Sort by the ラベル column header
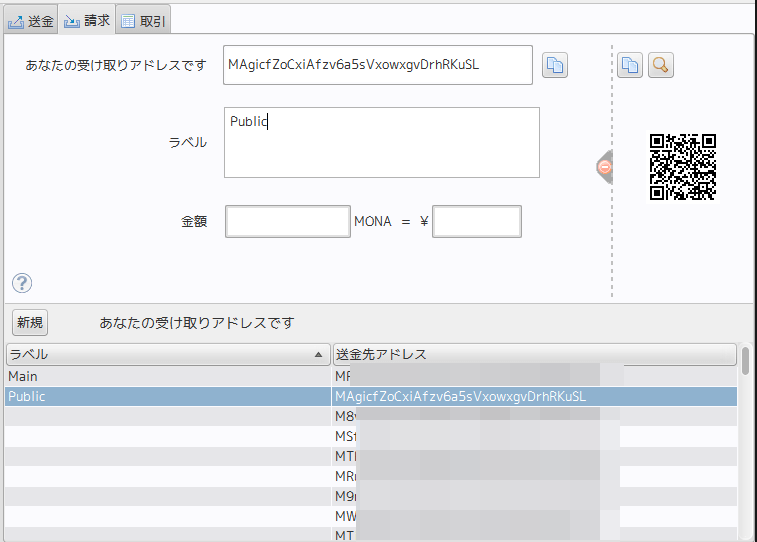 (168, 354)
